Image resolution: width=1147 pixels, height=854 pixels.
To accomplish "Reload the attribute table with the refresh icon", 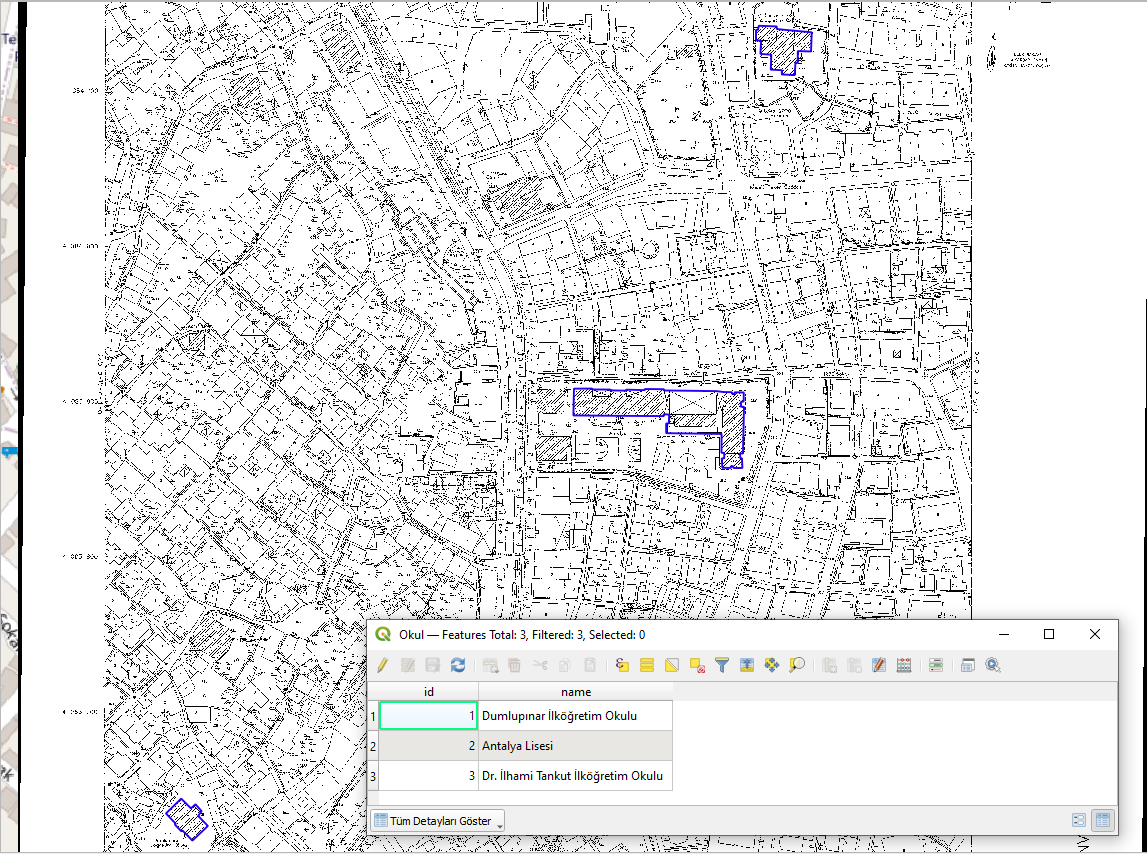I will [458, 665].
